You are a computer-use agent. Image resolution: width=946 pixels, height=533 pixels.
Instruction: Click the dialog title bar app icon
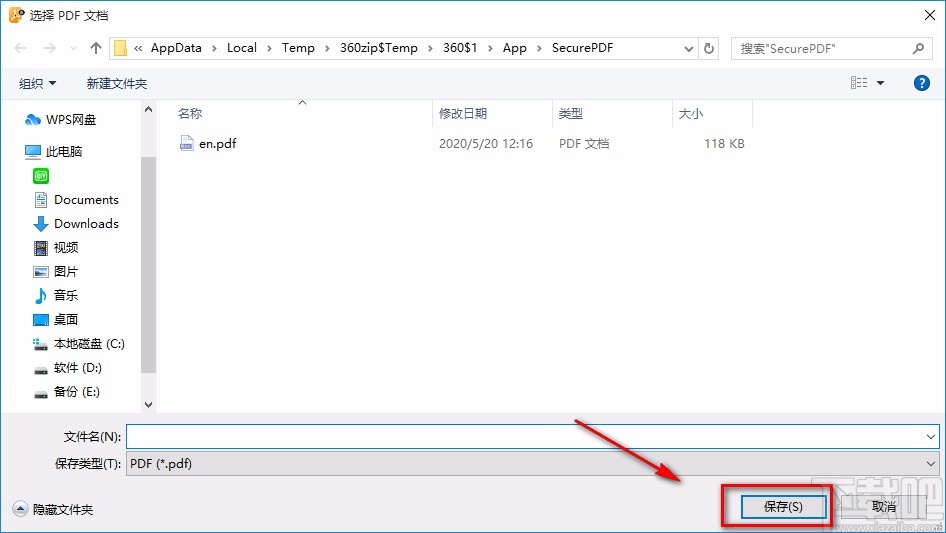[16, 15]
